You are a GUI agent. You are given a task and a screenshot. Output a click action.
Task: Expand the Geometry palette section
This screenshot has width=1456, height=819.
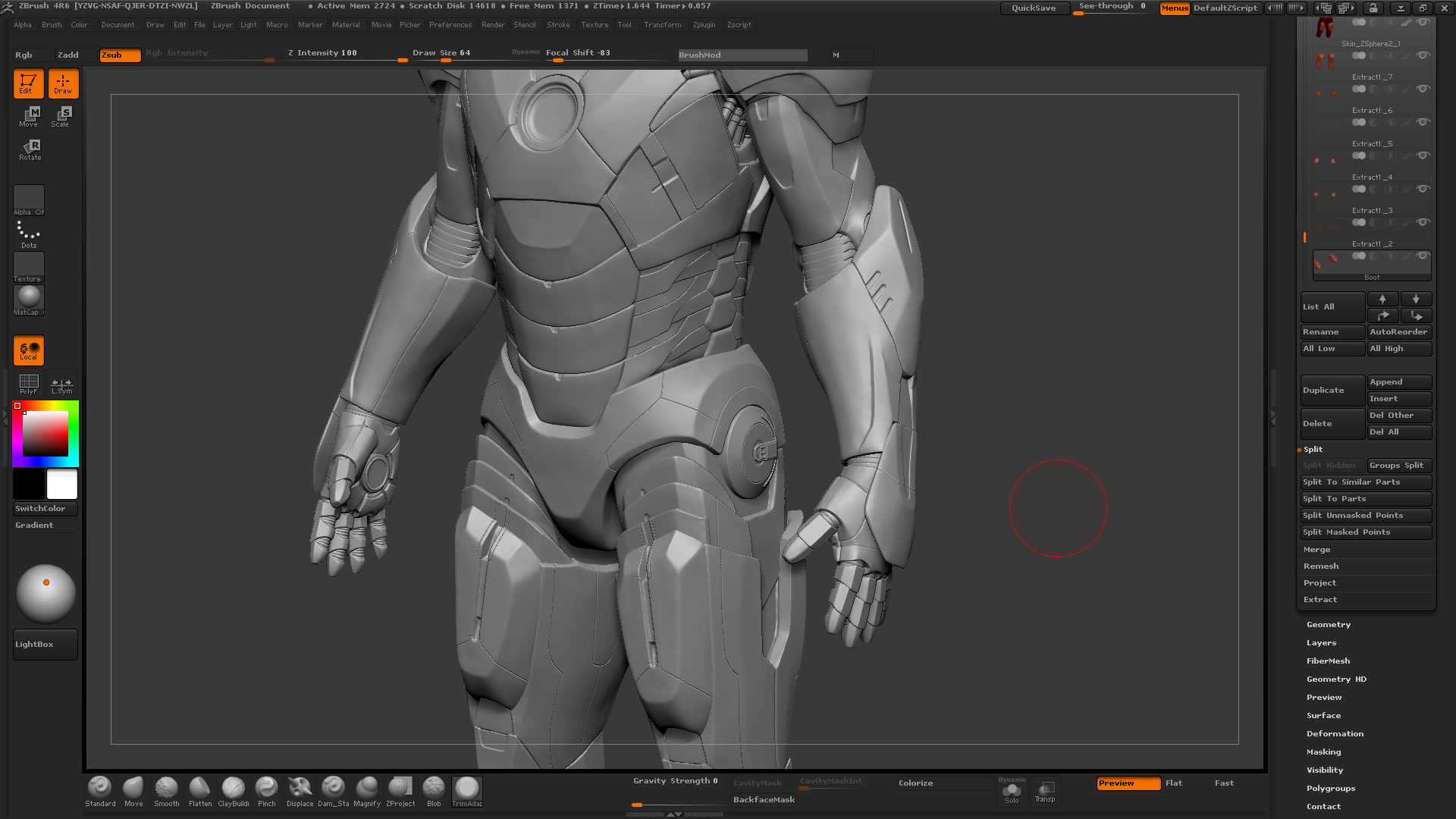[x=1329, y=625]
